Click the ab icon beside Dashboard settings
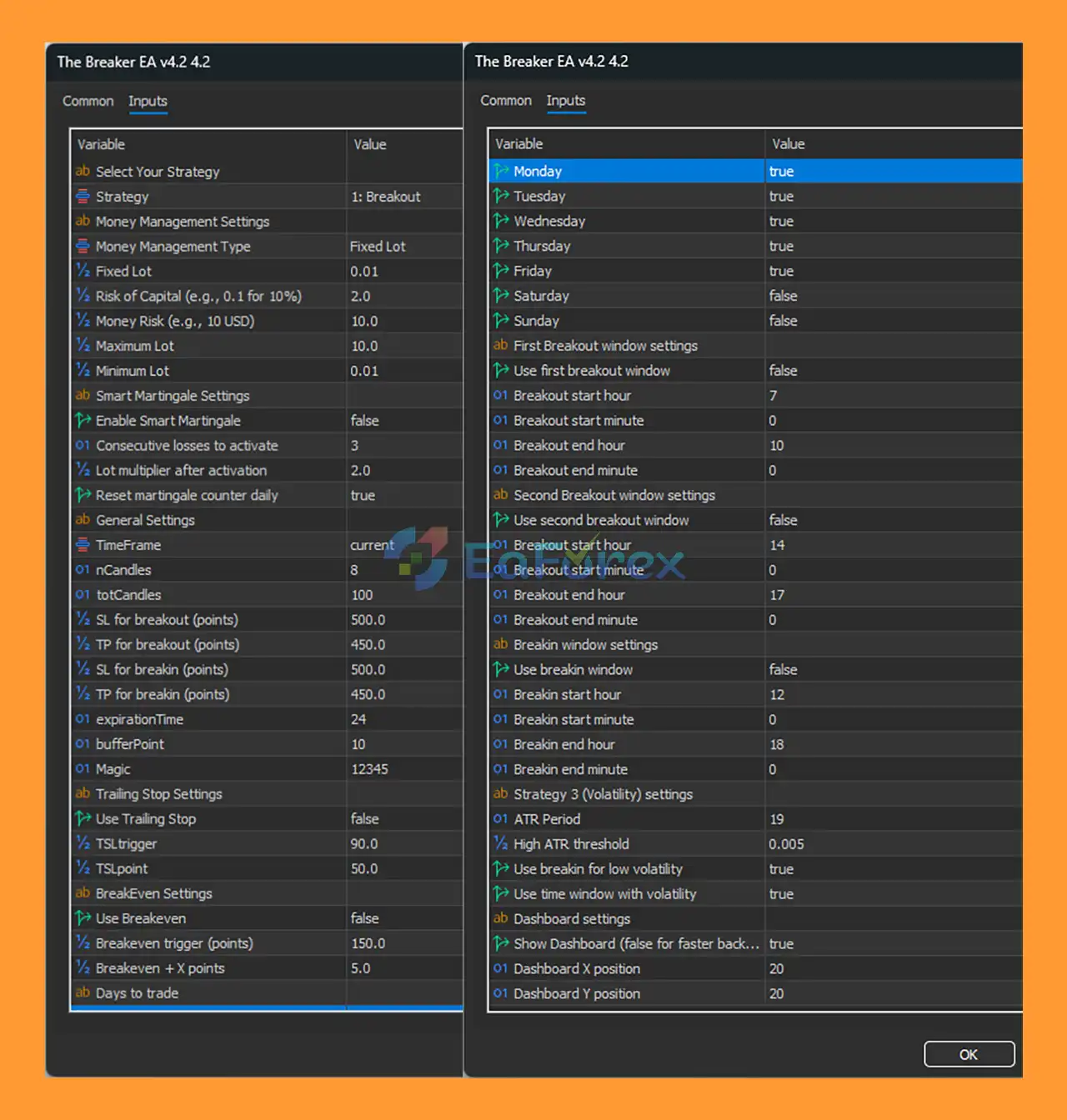Screen dimensions: 1067x1120 pyautogui.click(x=500, y=918)
